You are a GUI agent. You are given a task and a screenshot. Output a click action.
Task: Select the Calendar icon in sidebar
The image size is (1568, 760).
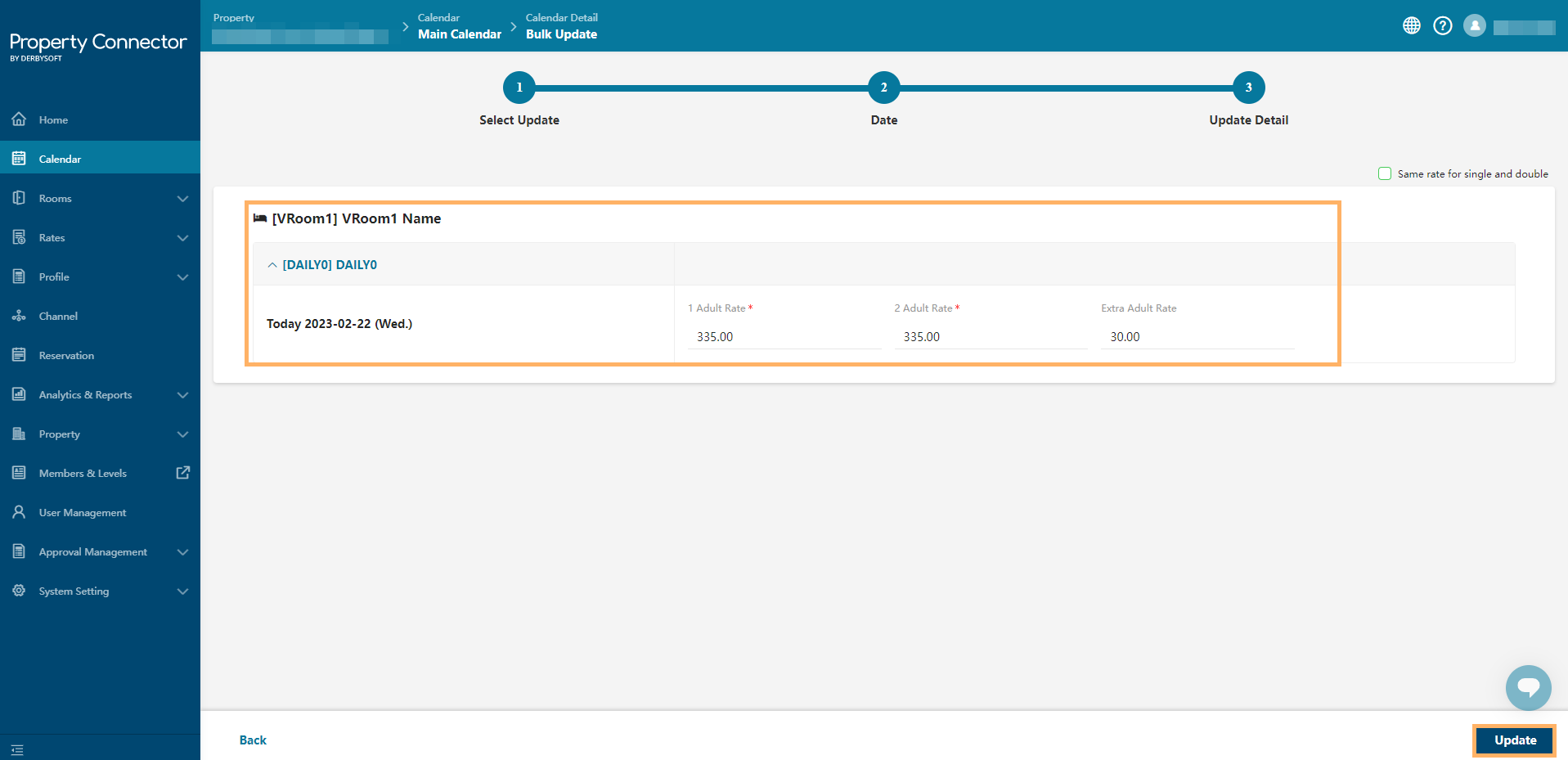click(19, 159)
